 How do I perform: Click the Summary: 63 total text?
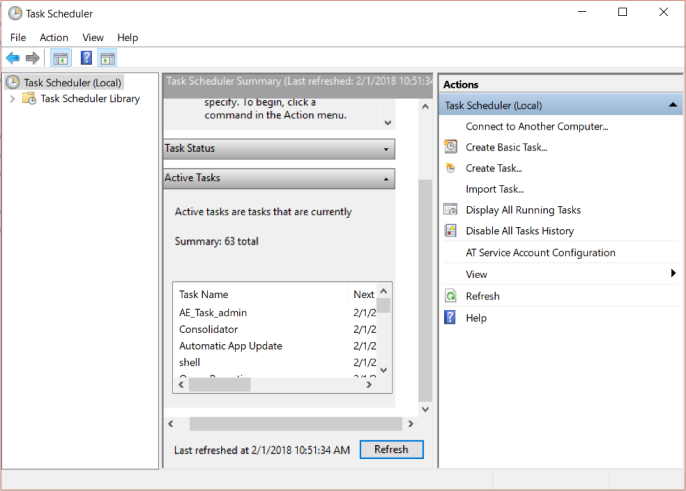(217, 242)
